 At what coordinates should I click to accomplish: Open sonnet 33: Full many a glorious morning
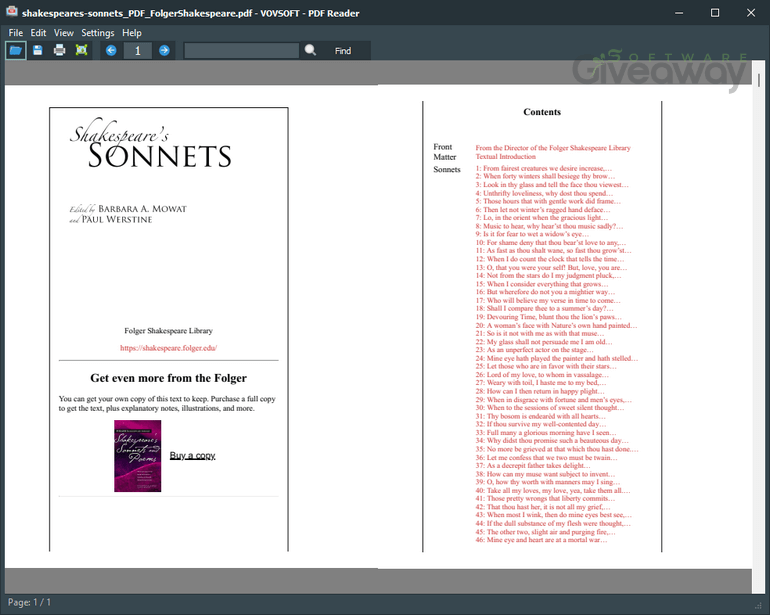click(x=546, y=433)
